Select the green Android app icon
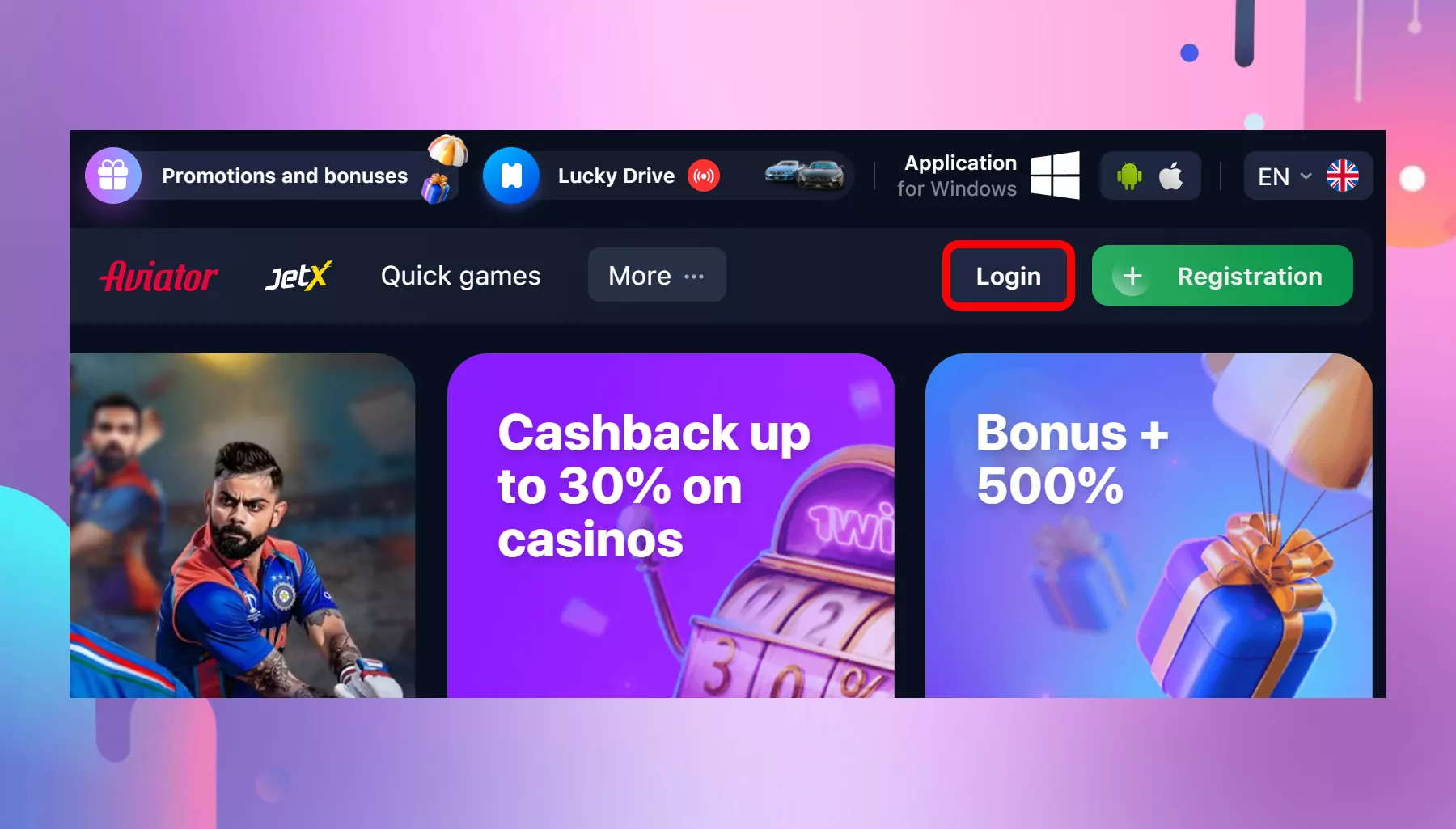This screenshot has width=1456, height=829. click(x=1129, y=176)
